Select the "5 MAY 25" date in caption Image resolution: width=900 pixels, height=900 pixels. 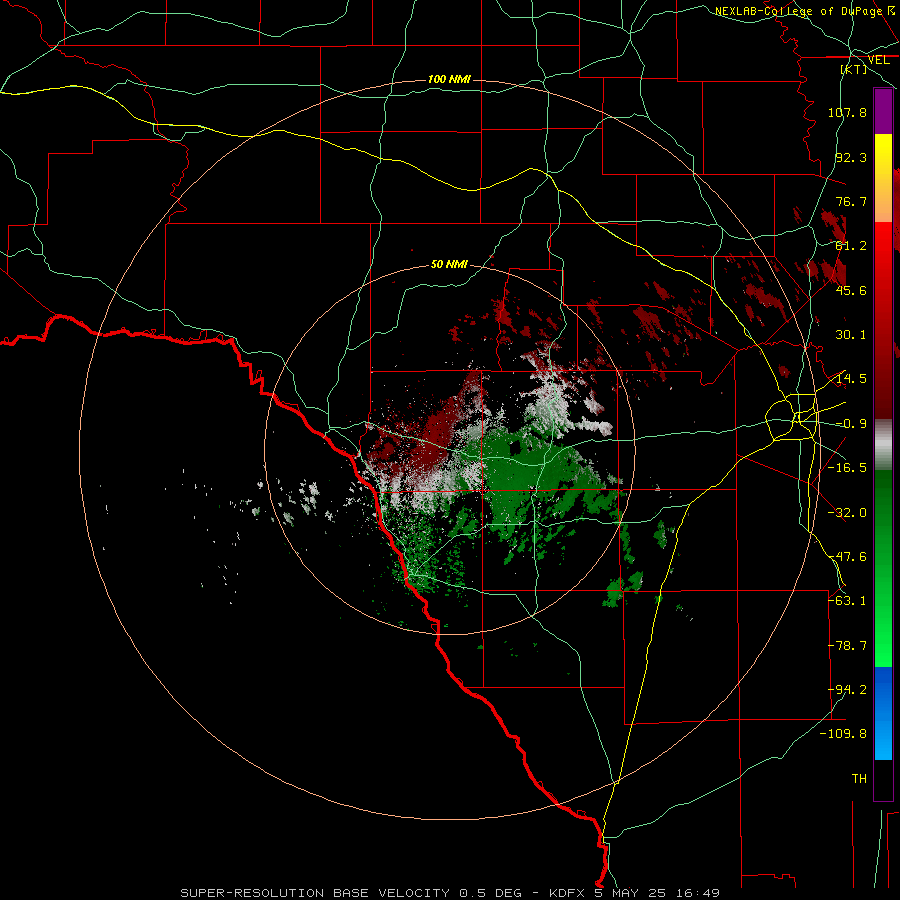pyautogui.click(x=630, y=893)
